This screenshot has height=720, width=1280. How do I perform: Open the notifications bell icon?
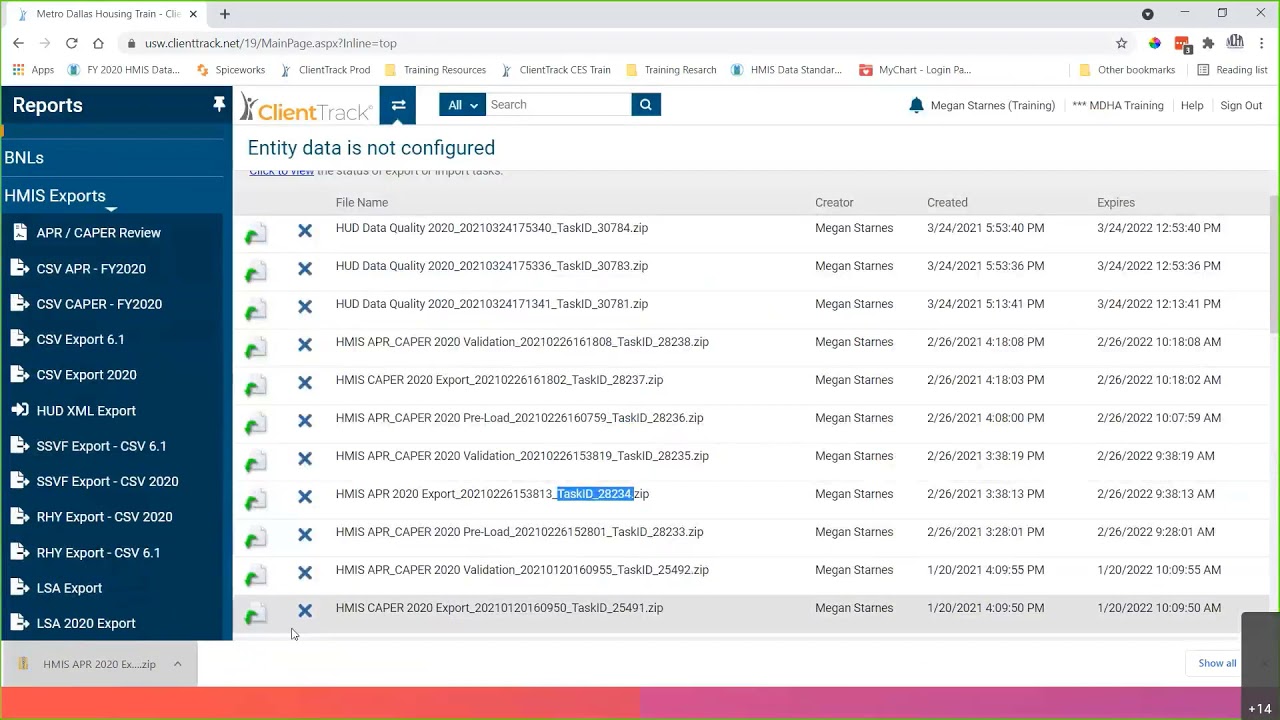point(916,105)
